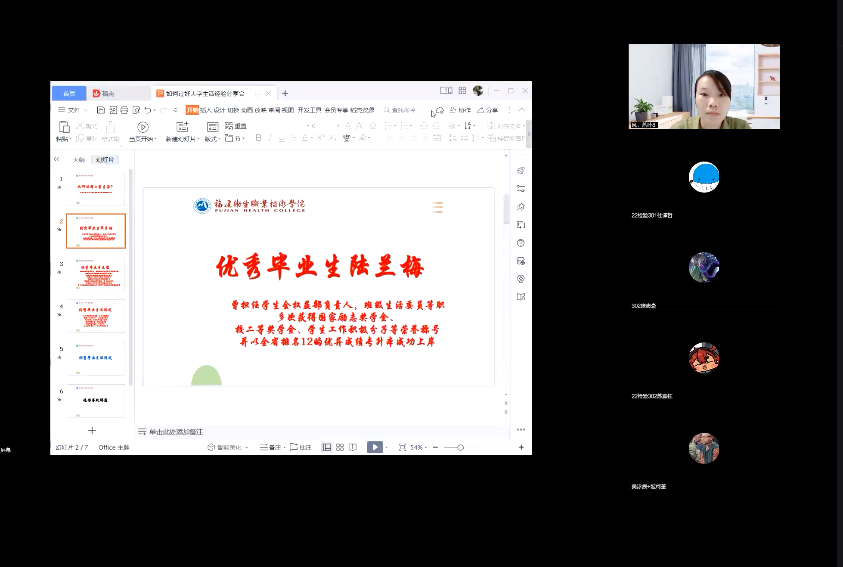Image resolution: width=843 pixels, height=567 pixels.
Task: Expand the layout 版式 dropdown
Action: coord(212,139)
